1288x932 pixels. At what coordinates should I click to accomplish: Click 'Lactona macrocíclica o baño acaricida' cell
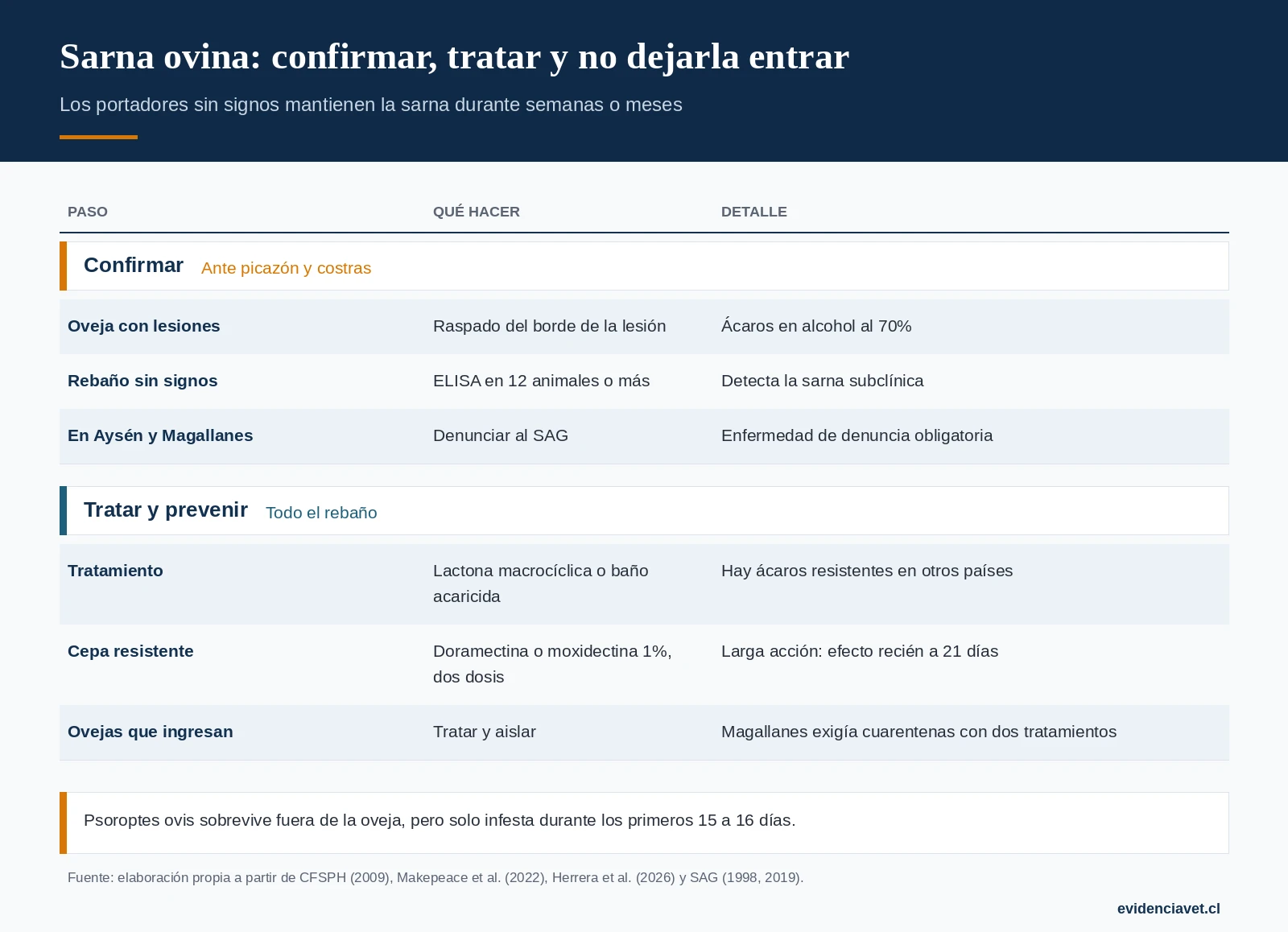click(541, 584)
